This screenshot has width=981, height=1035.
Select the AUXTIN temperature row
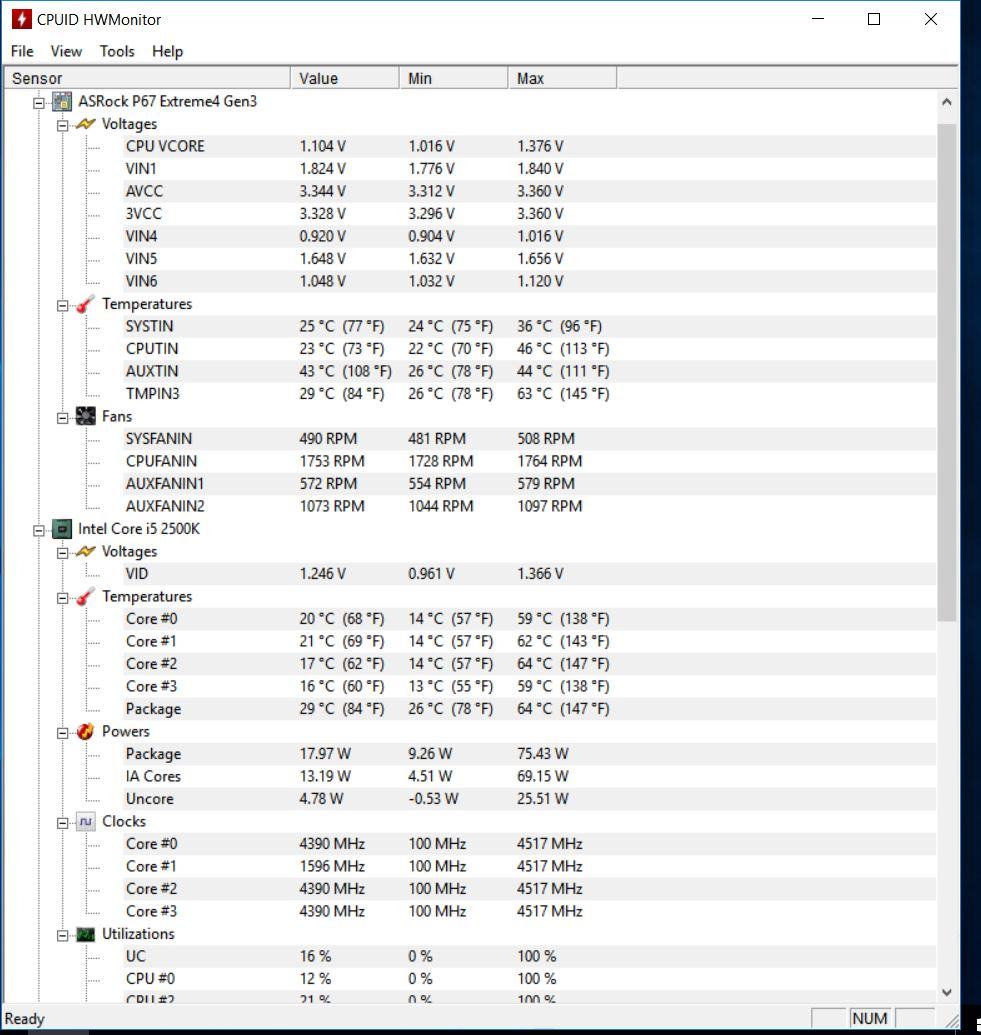[529, 372]
